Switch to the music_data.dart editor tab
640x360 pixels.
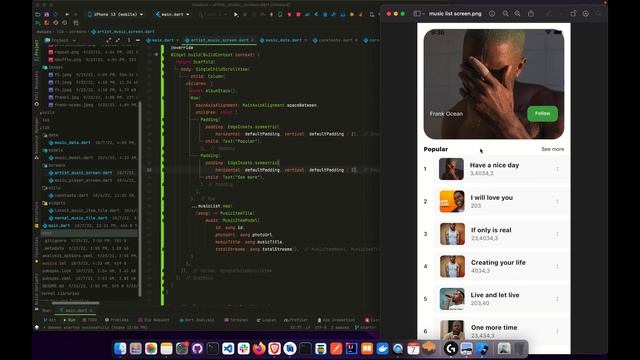pyautogui.click(x=283, y=40)
